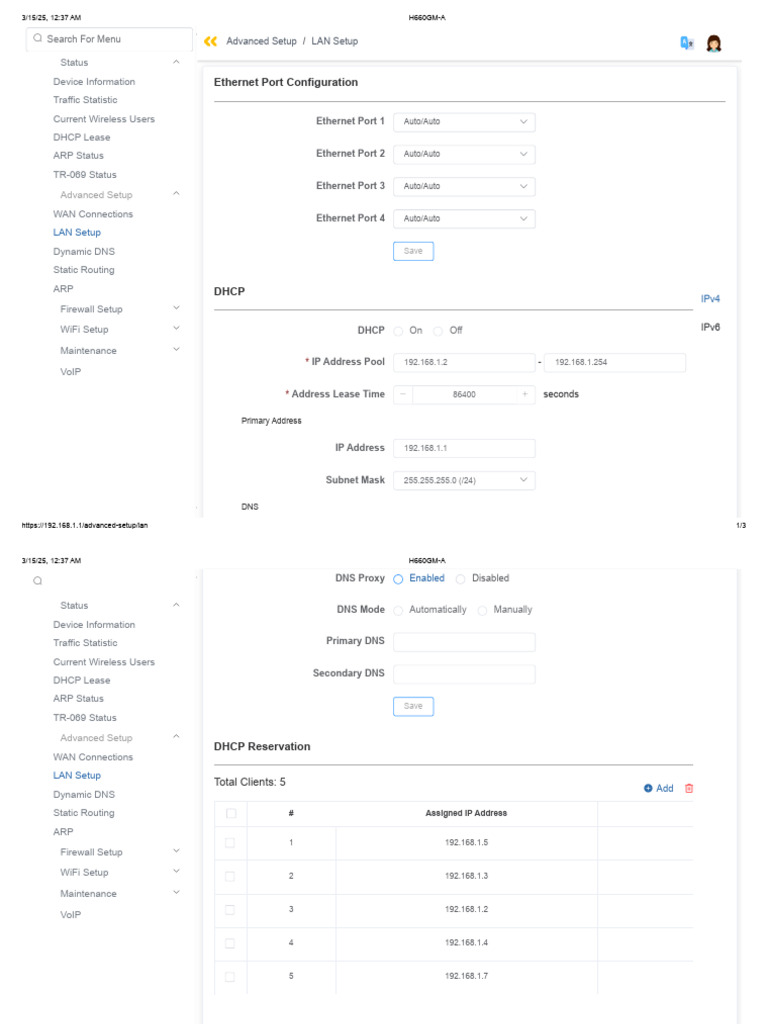768x1024 pixels.
Task: Click the double-chevron back icon beside the breadcrumb
Action: tap(210, 41)
